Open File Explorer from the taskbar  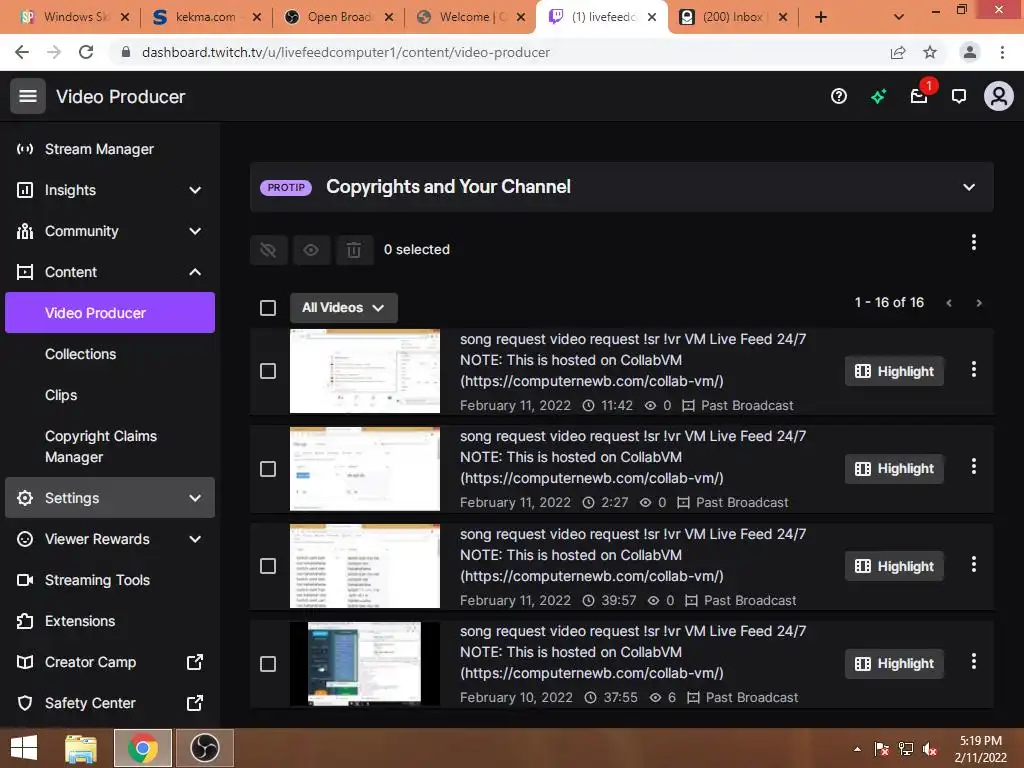pos(81,748)
